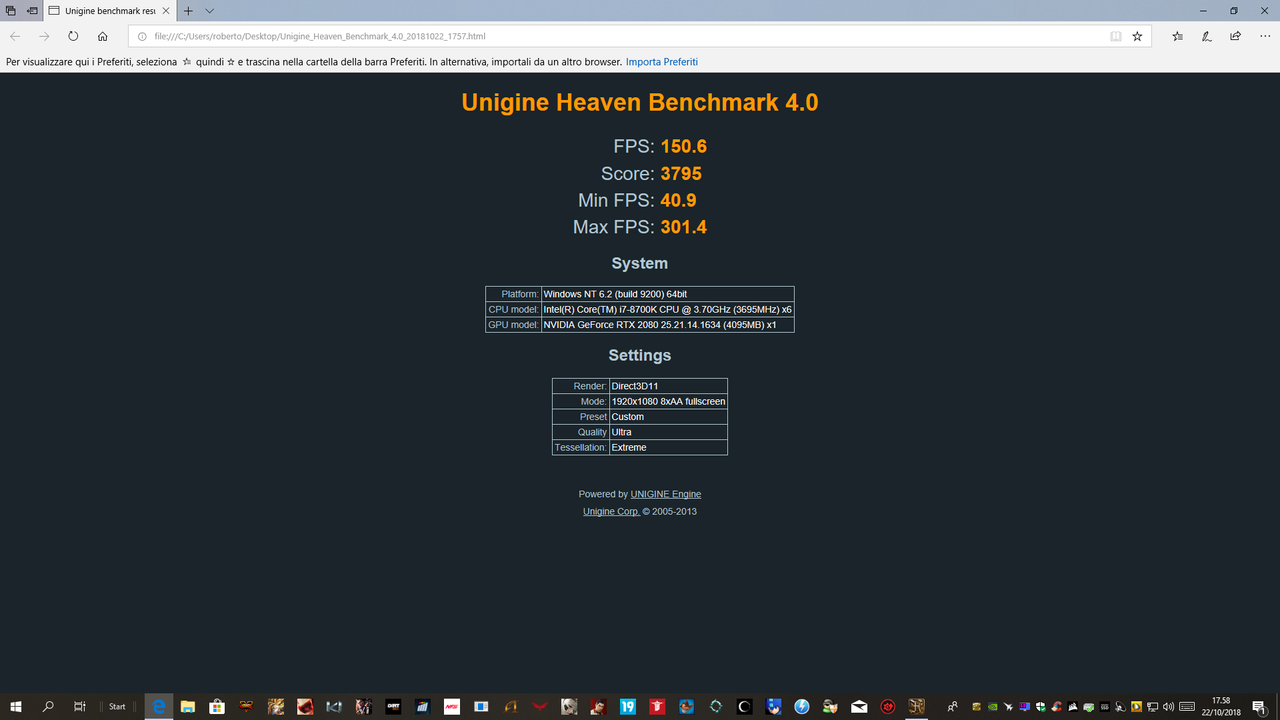Open Task View on the taskbar
The height and width of the screenshot is (720, 1280).
tap(80, 706)
